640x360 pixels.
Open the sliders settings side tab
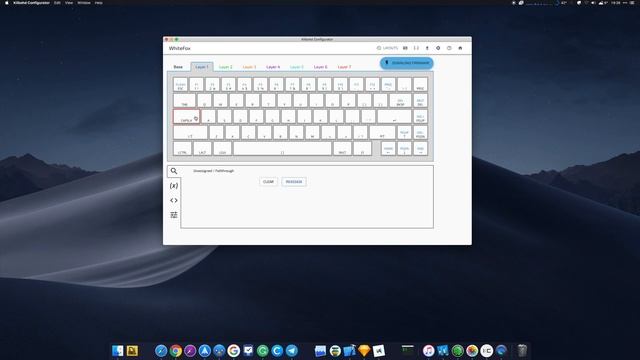click(174, 215)
